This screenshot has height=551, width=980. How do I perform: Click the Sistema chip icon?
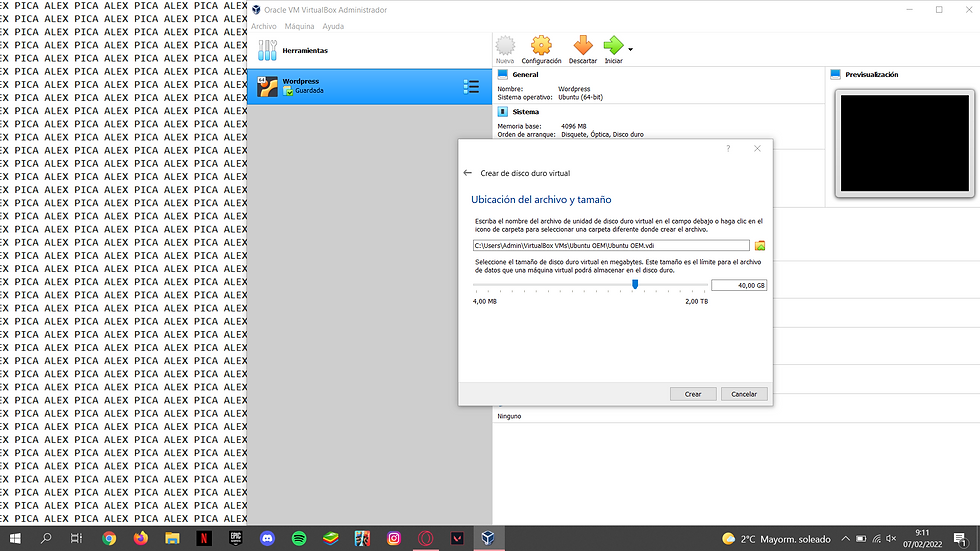click(502, 112)
